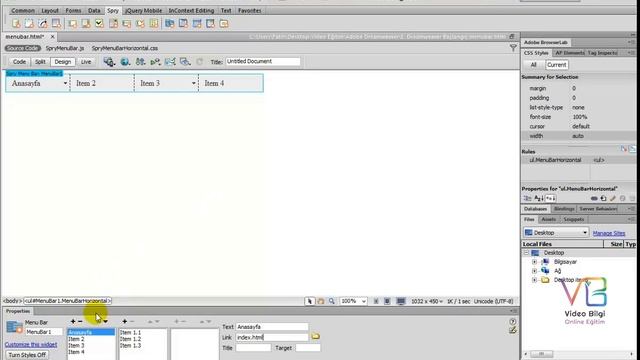
Task: Insert a Spry Menu Bar widget
Action: 169,24
